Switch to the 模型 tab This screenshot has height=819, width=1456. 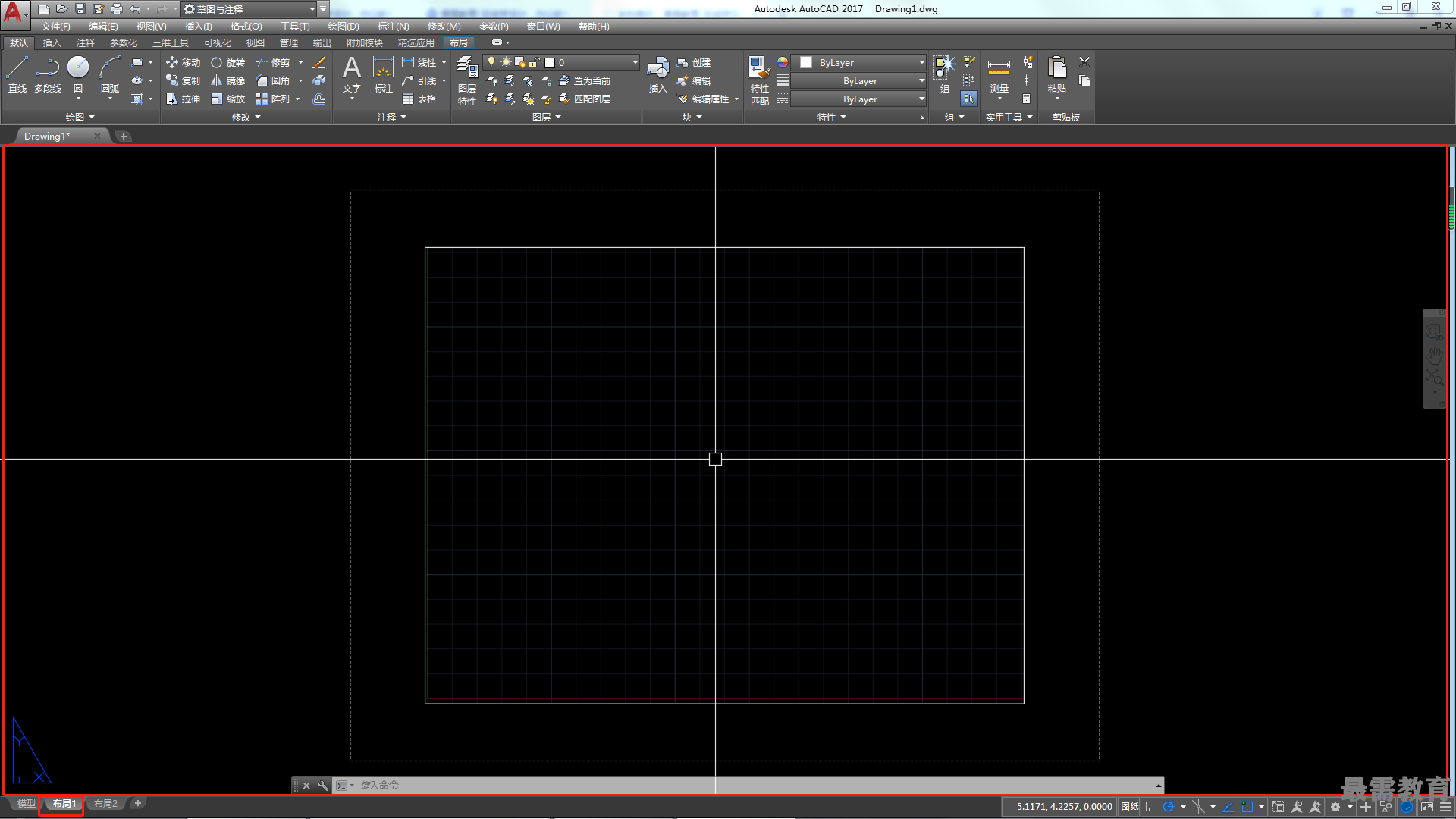26,804
